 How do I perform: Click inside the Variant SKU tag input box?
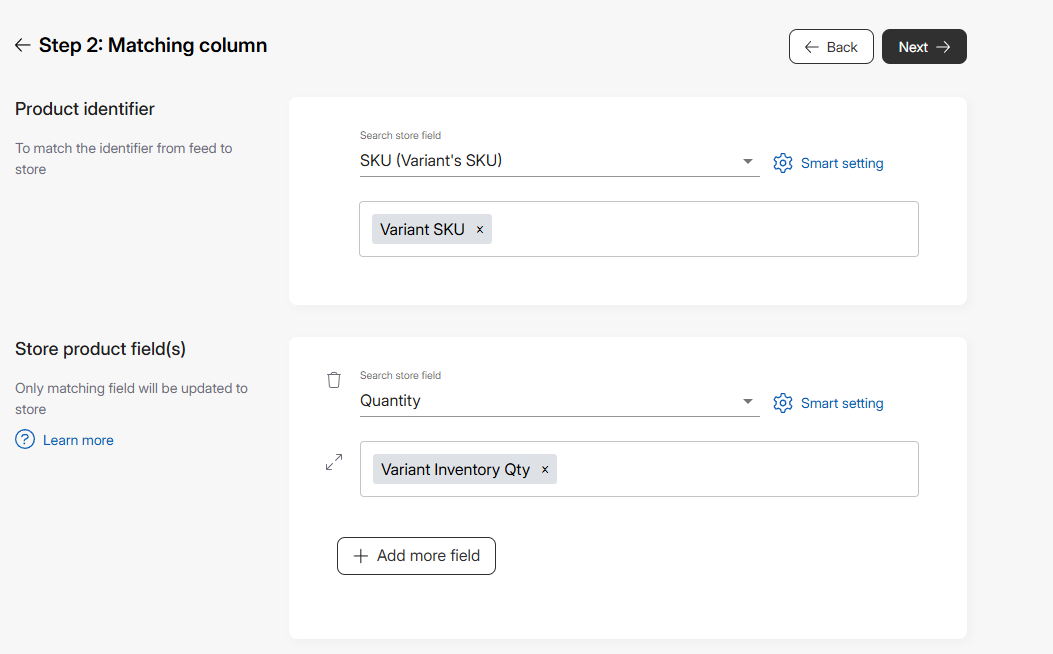pos(700,229)
